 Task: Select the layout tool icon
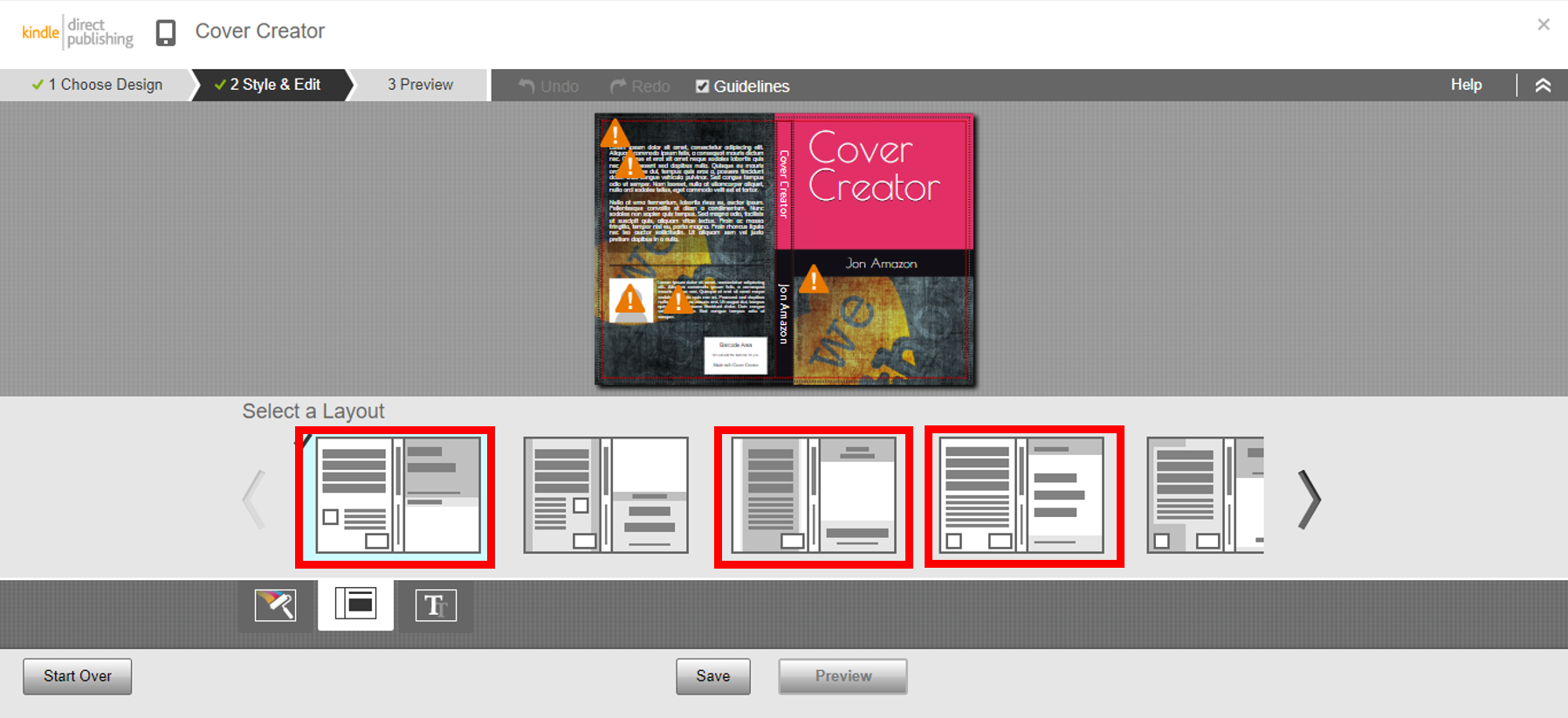coord(355,604)
